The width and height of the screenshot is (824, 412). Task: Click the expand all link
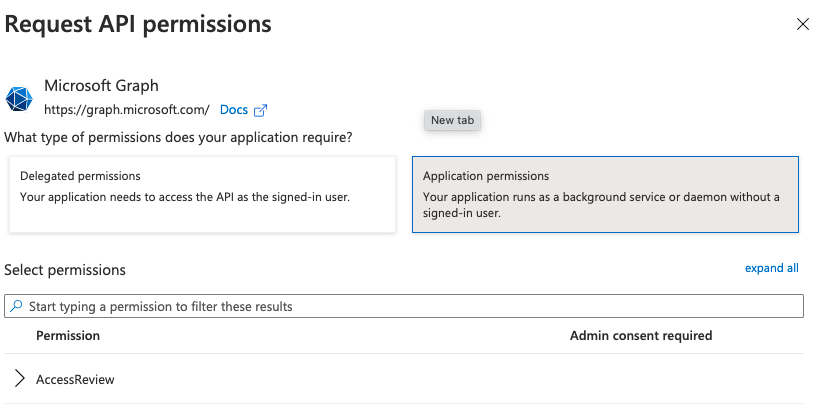click(771, 268)
